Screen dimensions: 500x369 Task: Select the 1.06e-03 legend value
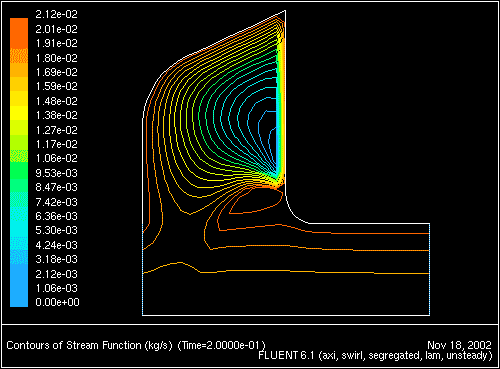[56, 288]
